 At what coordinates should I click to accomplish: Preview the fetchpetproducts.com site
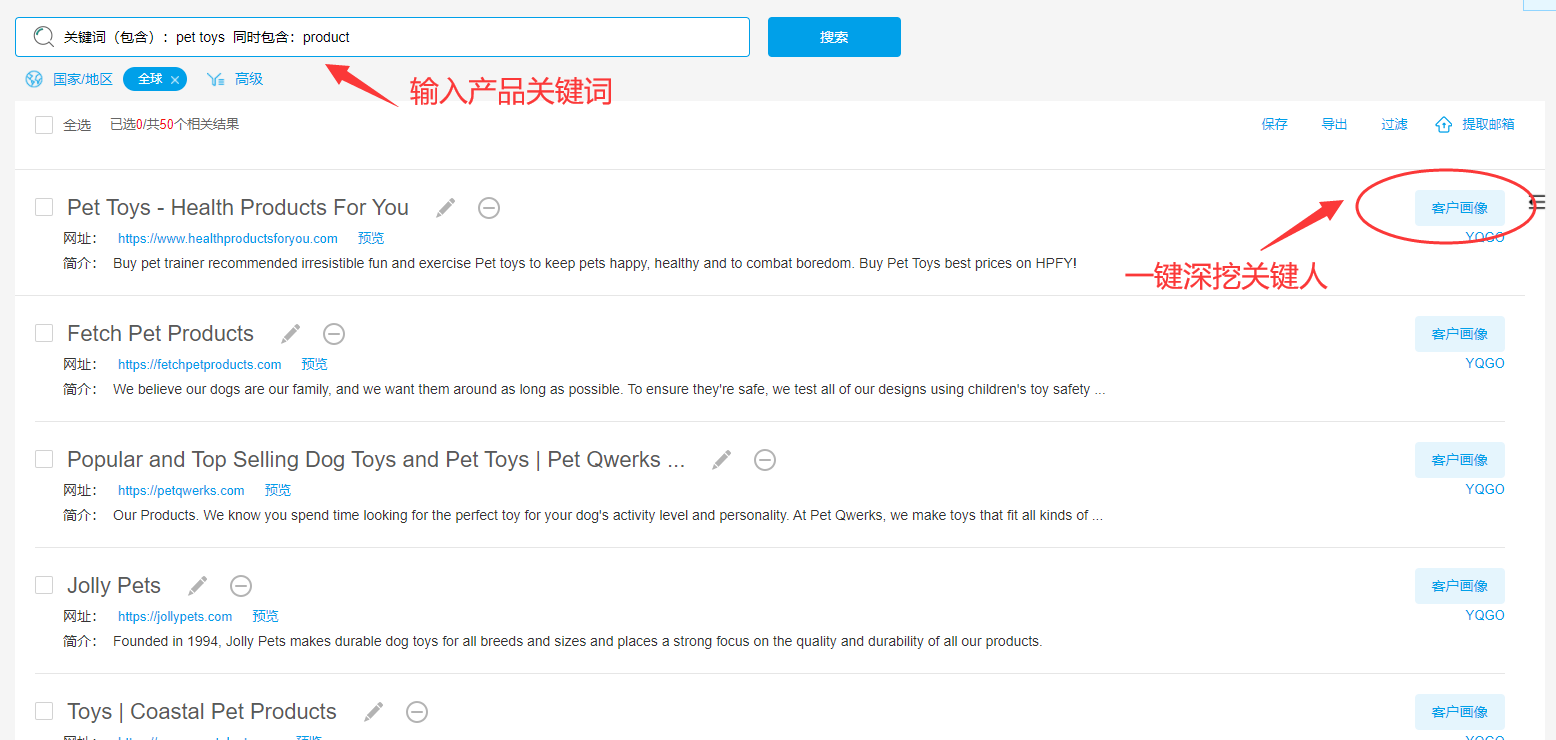[314, 364]
